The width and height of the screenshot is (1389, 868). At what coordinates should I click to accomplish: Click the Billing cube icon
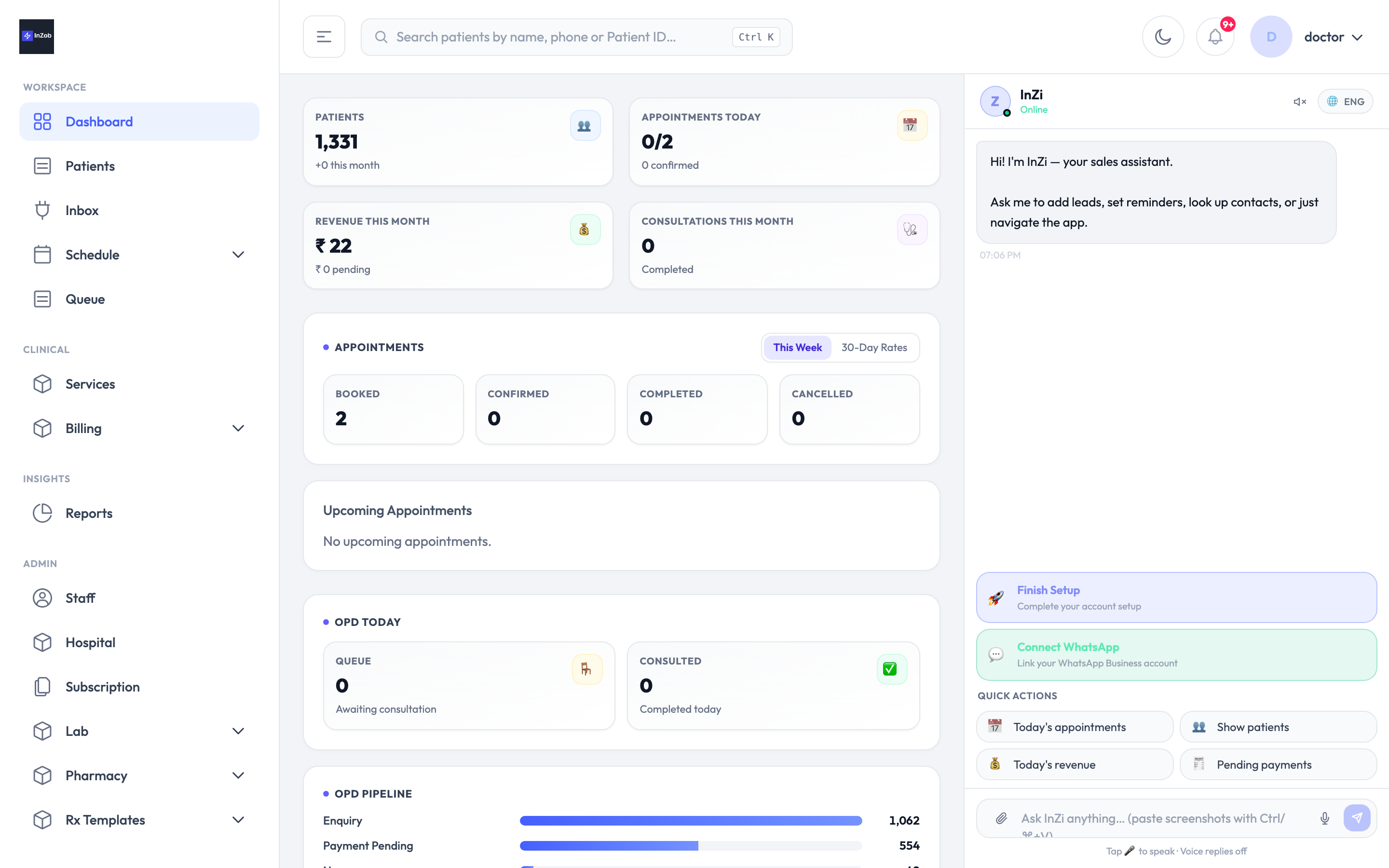click(42, 428)
